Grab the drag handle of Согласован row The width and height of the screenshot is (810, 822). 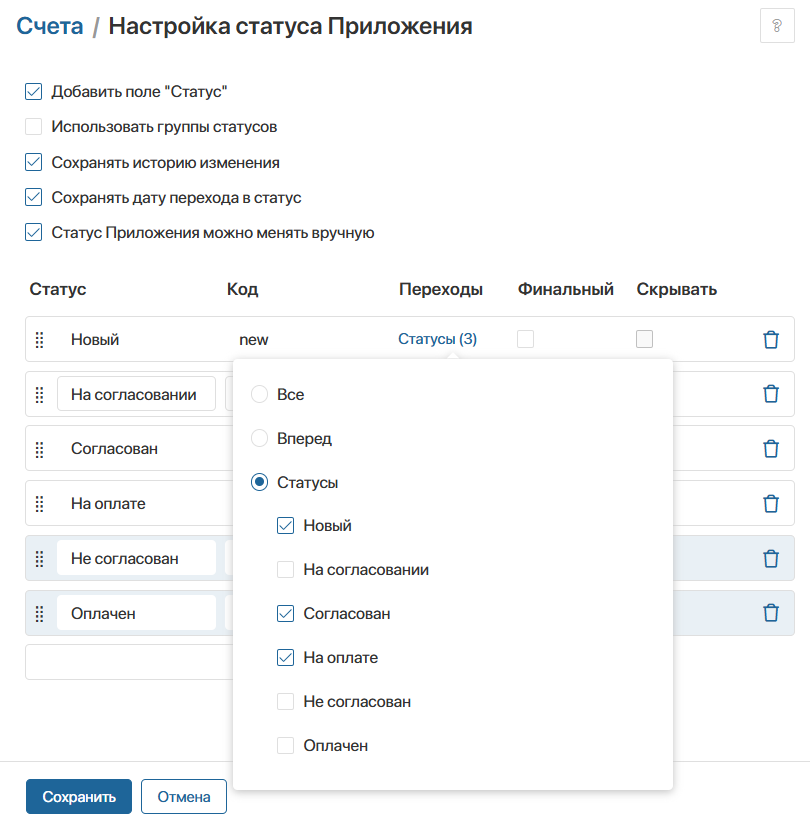coord(39,449)
